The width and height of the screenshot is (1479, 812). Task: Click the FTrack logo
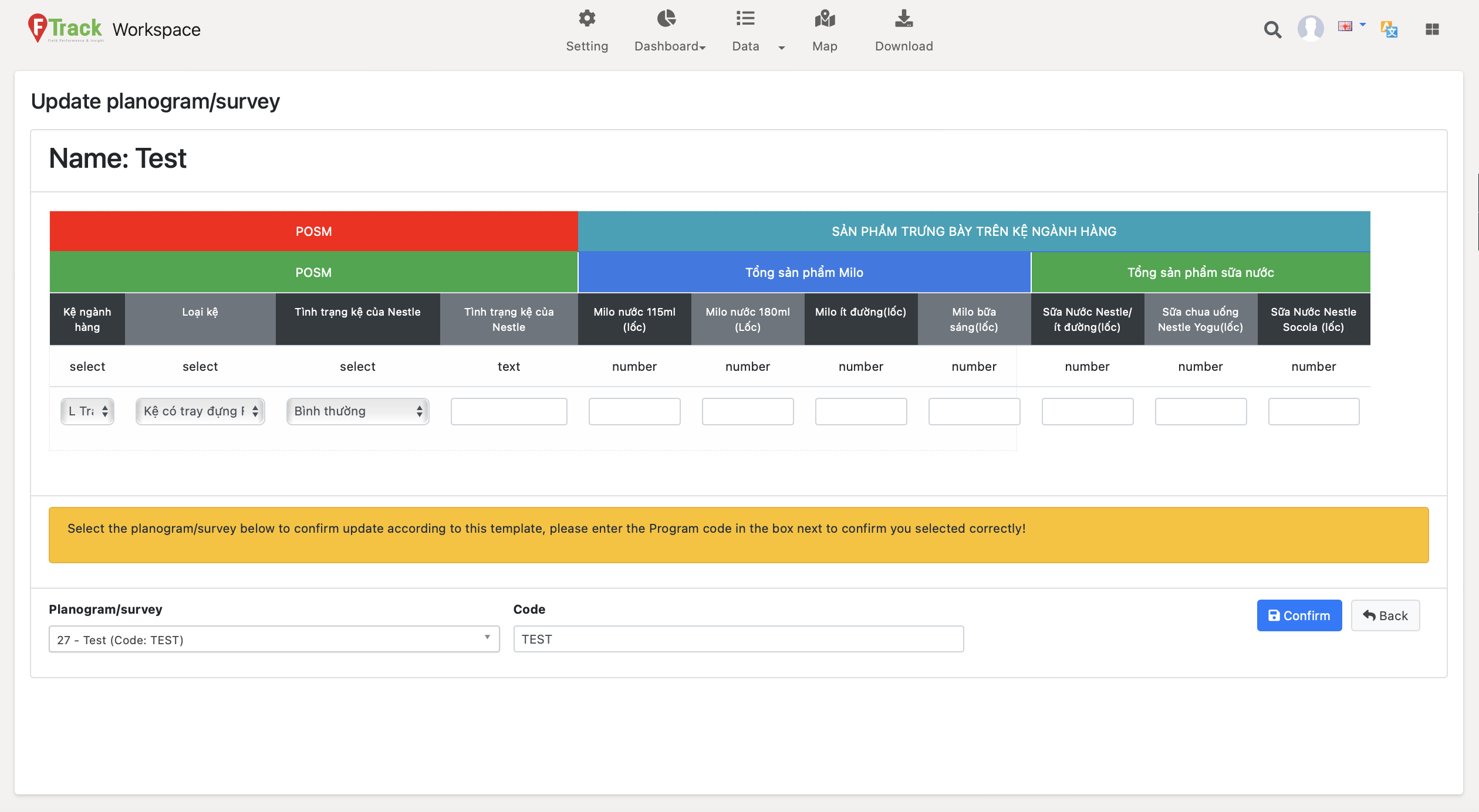66,28
